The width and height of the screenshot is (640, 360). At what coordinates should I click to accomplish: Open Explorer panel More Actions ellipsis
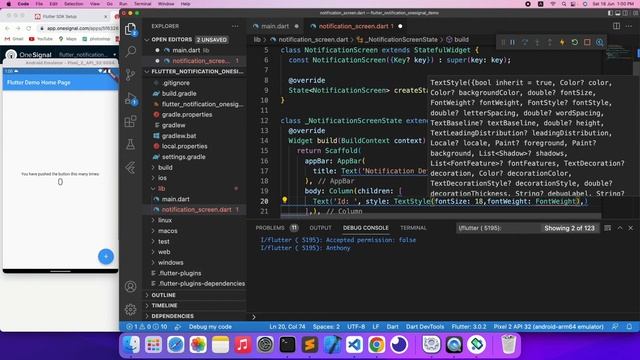coord(235,26)
